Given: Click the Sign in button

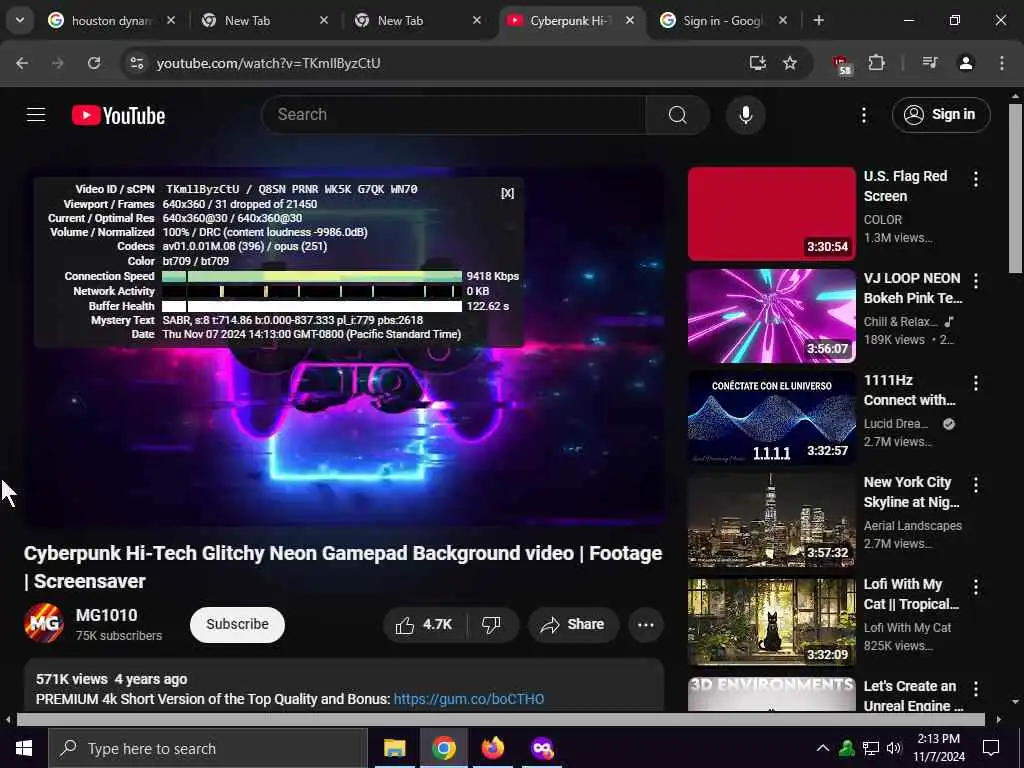Looking at the screenshot, I should click(x=941, y=115).
